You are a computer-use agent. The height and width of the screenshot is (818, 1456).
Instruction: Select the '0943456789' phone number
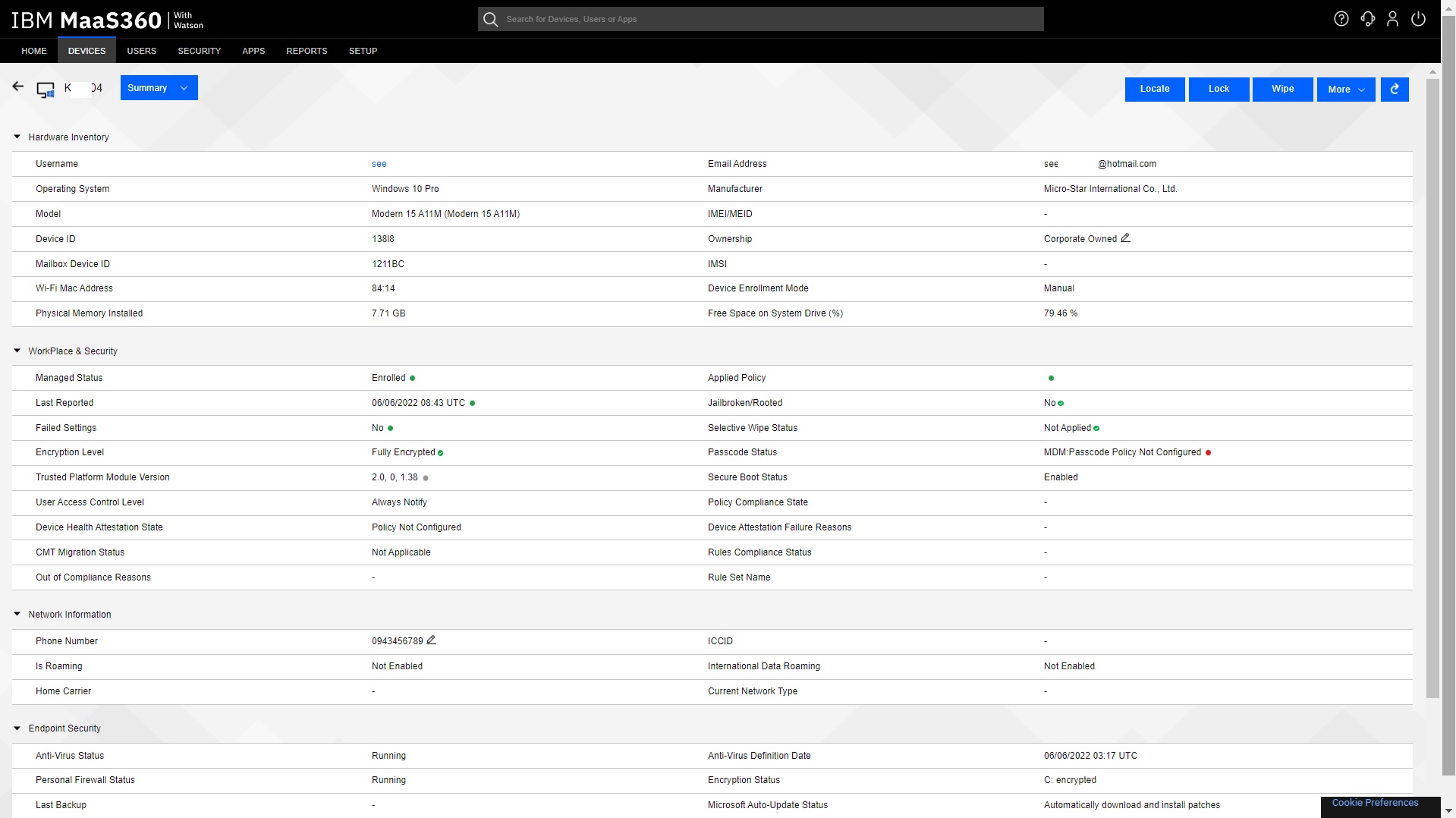397,641
